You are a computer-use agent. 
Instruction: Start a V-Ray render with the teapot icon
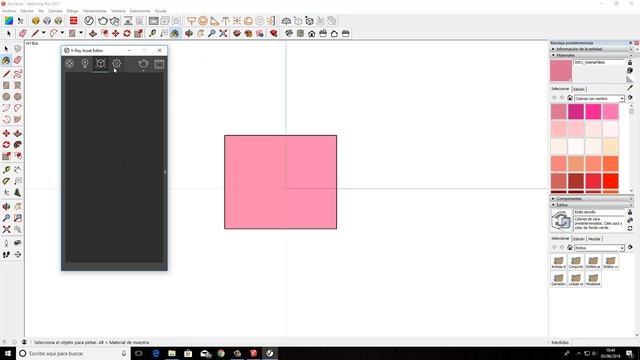tap(103, 20)
